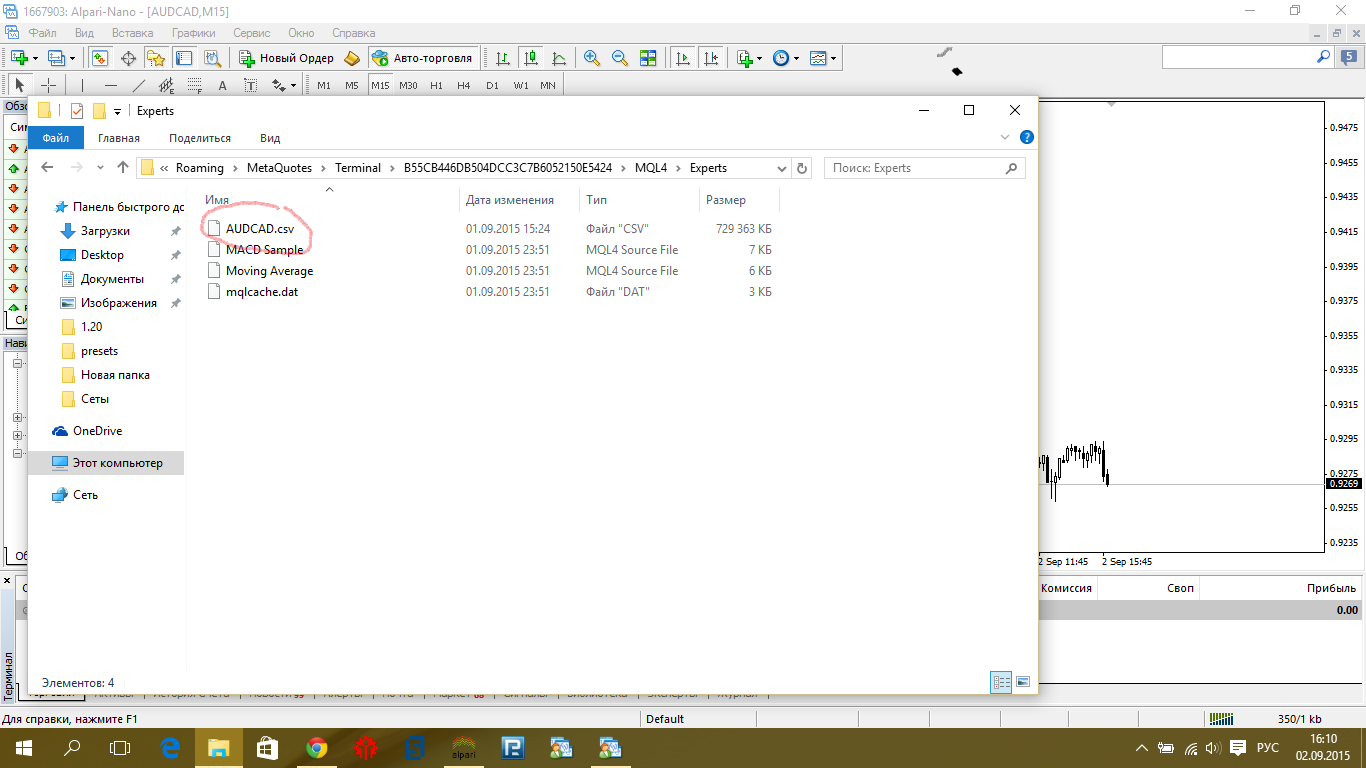
Task: Toggle the chart Auto Scroll icon
Action: 683,58
